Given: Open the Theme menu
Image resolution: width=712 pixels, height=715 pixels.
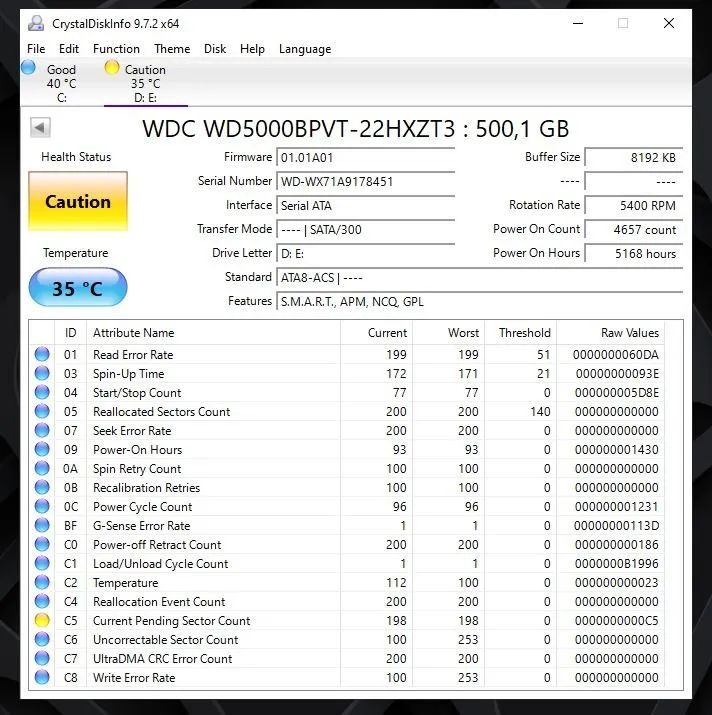Looking at the screenshot, I should coord(172,49).
